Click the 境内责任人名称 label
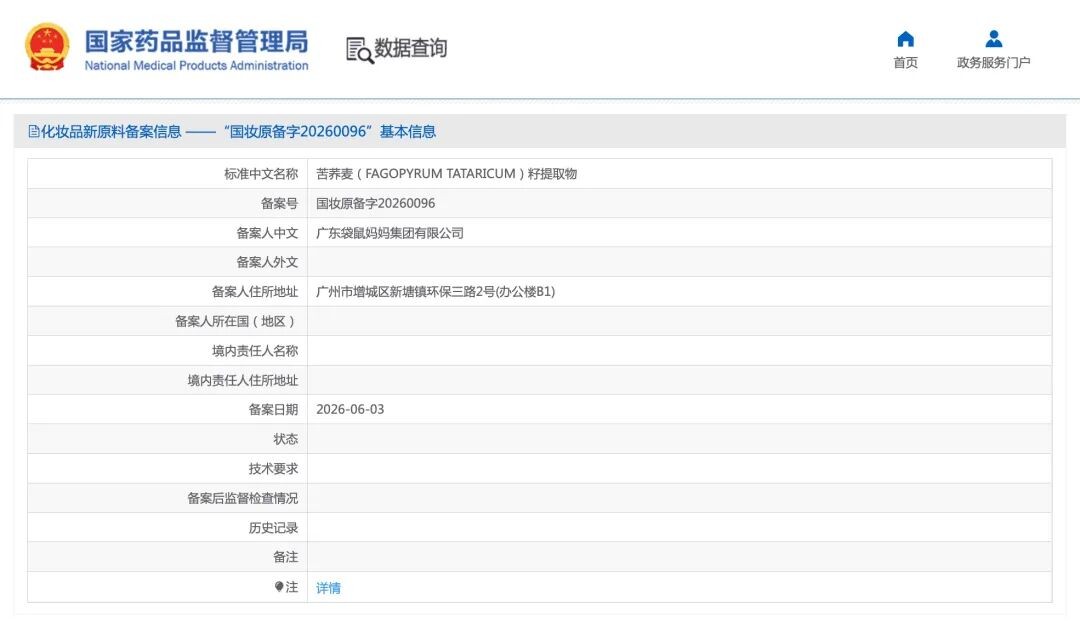 [255, 350]
